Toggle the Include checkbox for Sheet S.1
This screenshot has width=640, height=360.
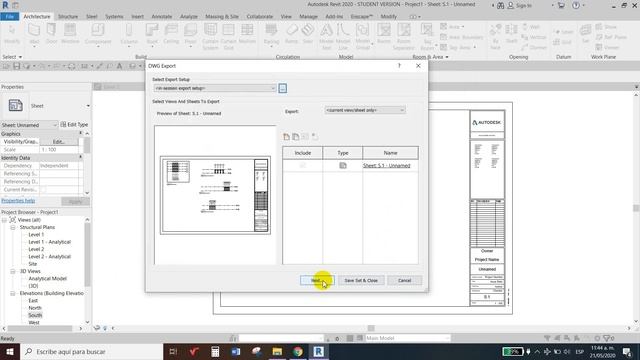point(302,165)
